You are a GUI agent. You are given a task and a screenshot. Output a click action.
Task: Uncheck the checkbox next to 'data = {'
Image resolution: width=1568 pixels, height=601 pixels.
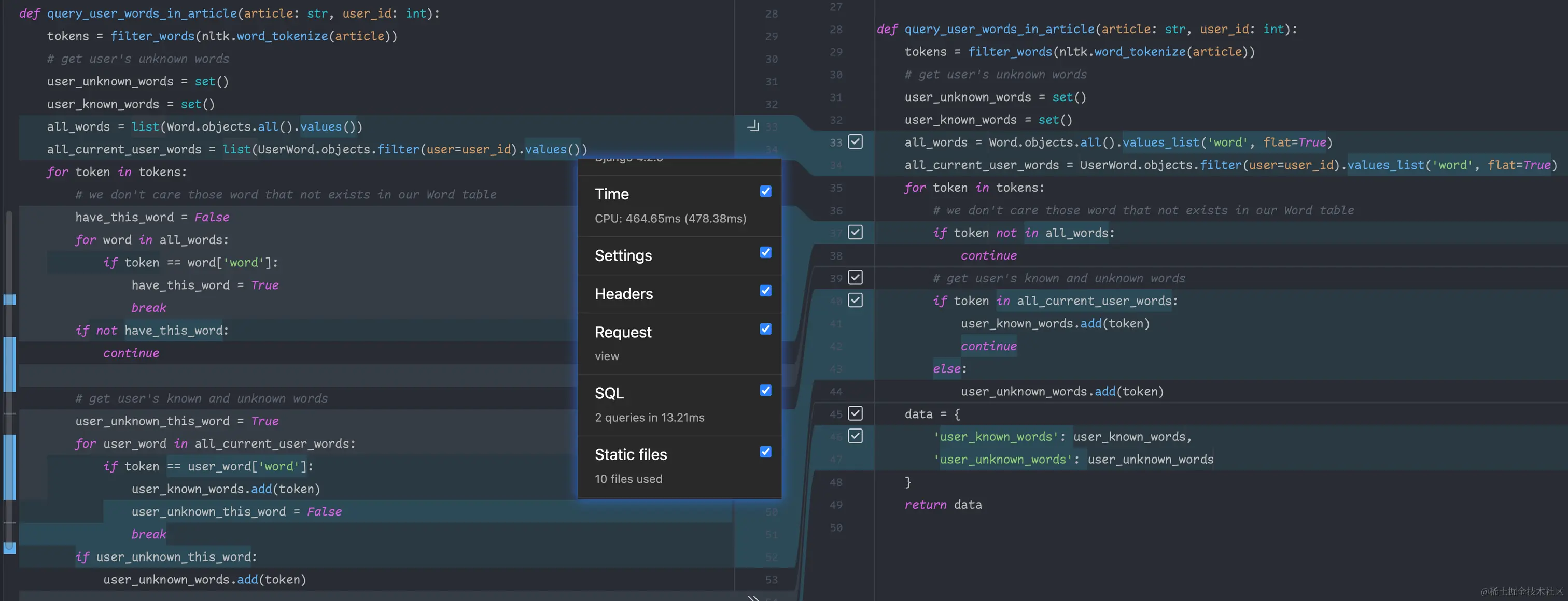pos(855,413)
